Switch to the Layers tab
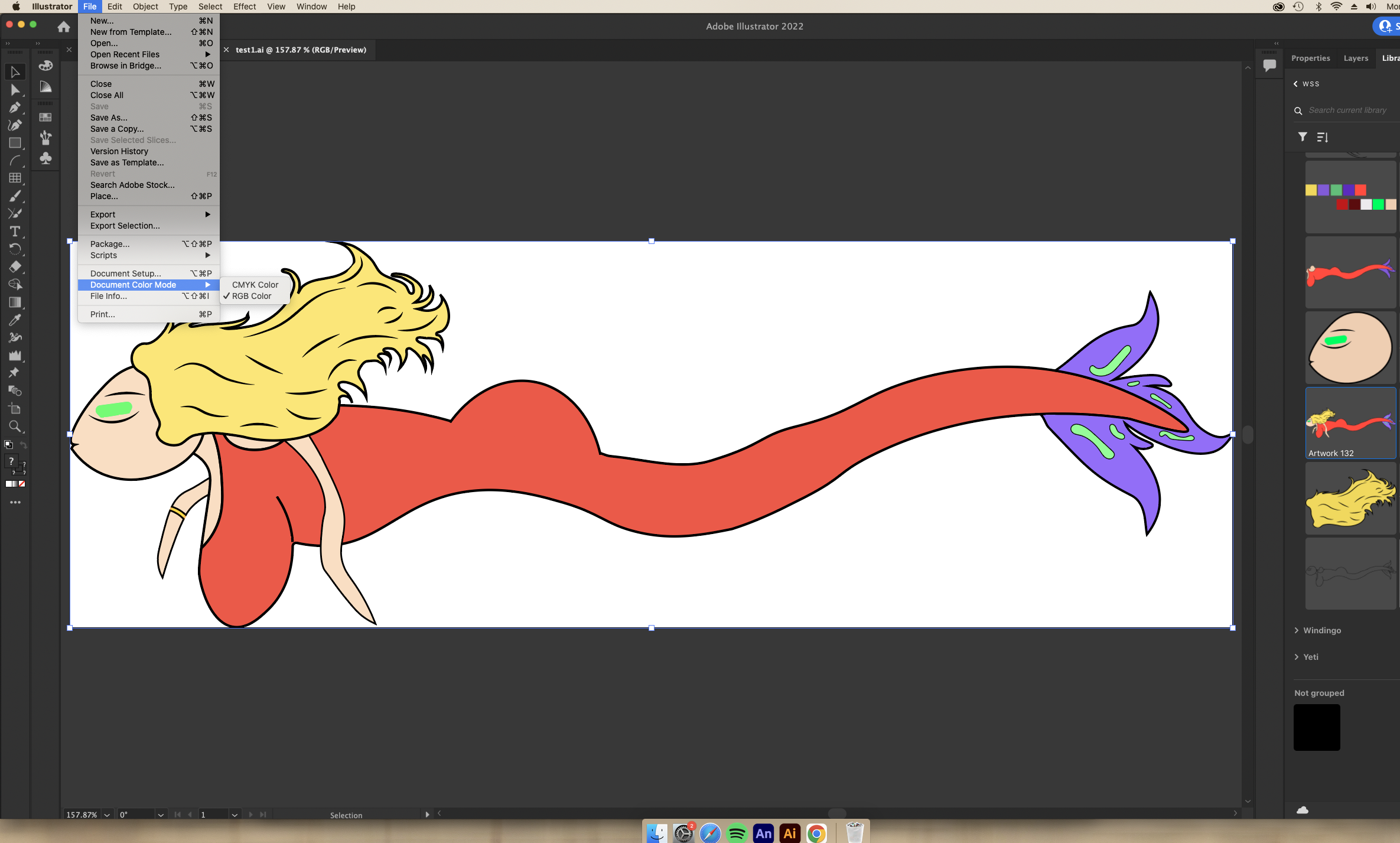Screen dimensions: 1400x843 point(1356,57)
